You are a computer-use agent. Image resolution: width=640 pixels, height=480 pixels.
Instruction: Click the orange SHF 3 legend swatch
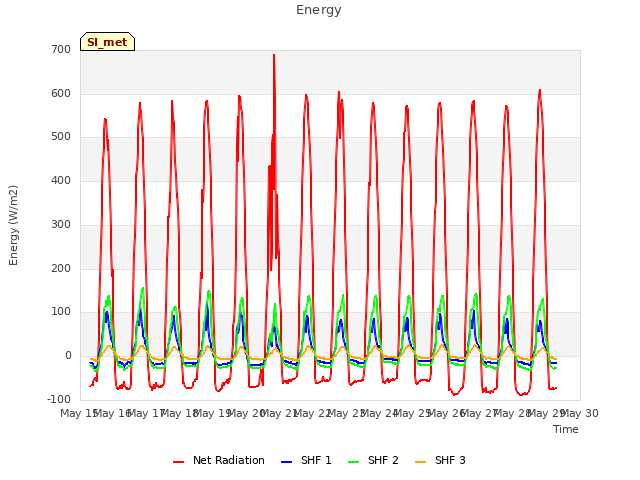coord(420,462)
